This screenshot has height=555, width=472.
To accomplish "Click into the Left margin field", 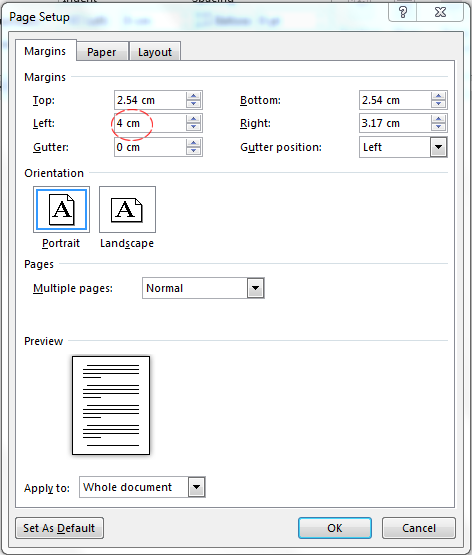I will coord(150,123).
